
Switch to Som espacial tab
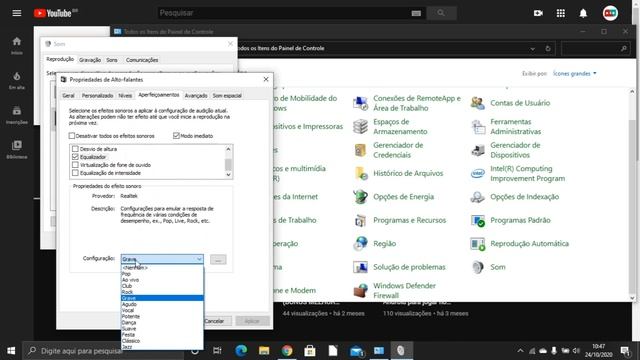click(227, 96)
